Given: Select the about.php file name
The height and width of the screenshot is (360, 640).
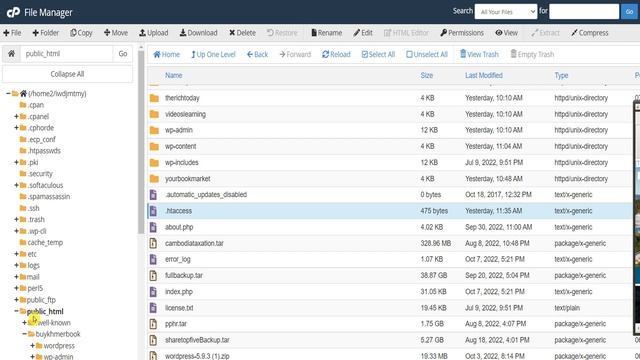Looking at the screenshot, I should click(179, 227).
